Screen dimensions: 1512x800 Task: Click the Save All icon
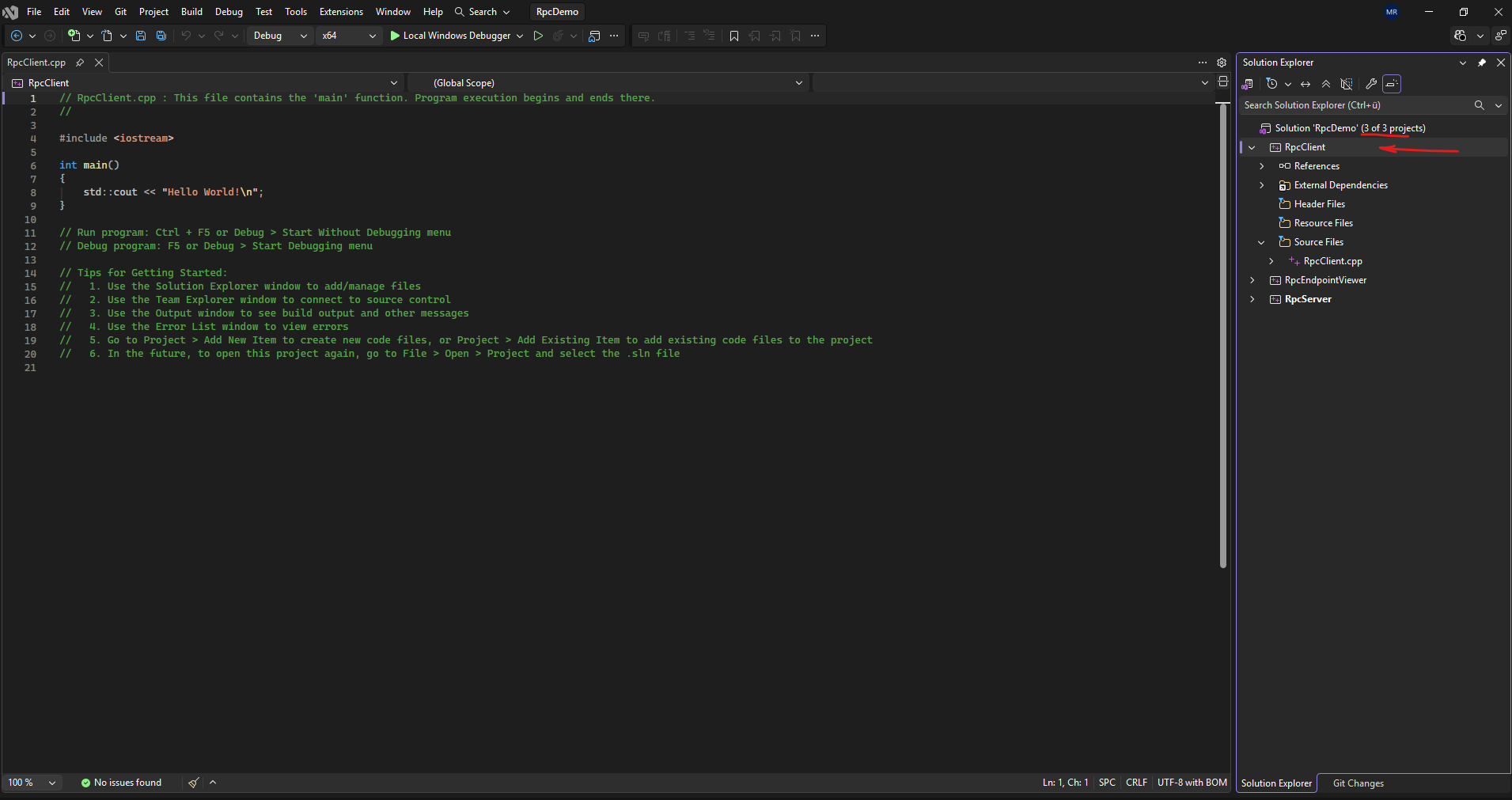coord(161,36)
